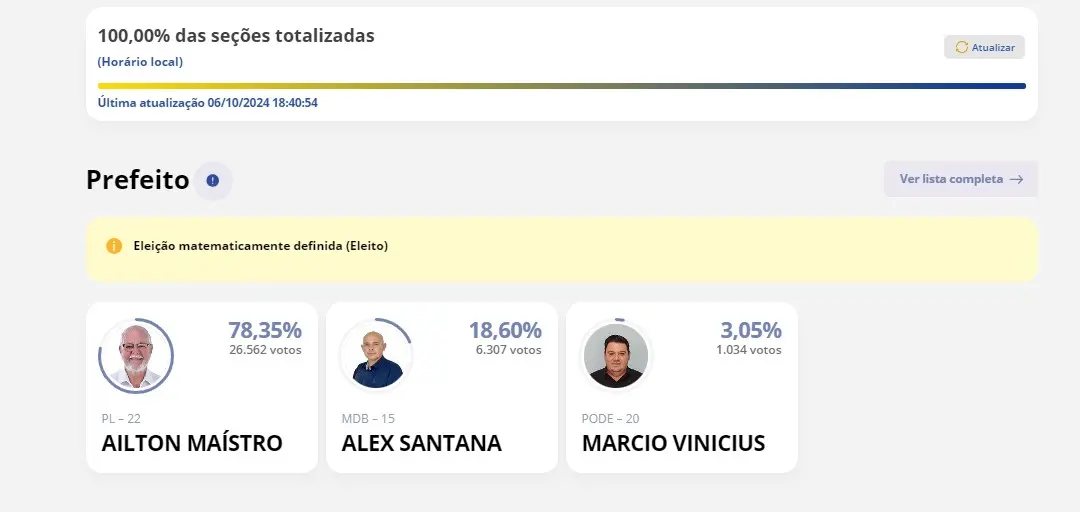
Task: Click the sections totalized progress bar
Action: tap(561, 86)
